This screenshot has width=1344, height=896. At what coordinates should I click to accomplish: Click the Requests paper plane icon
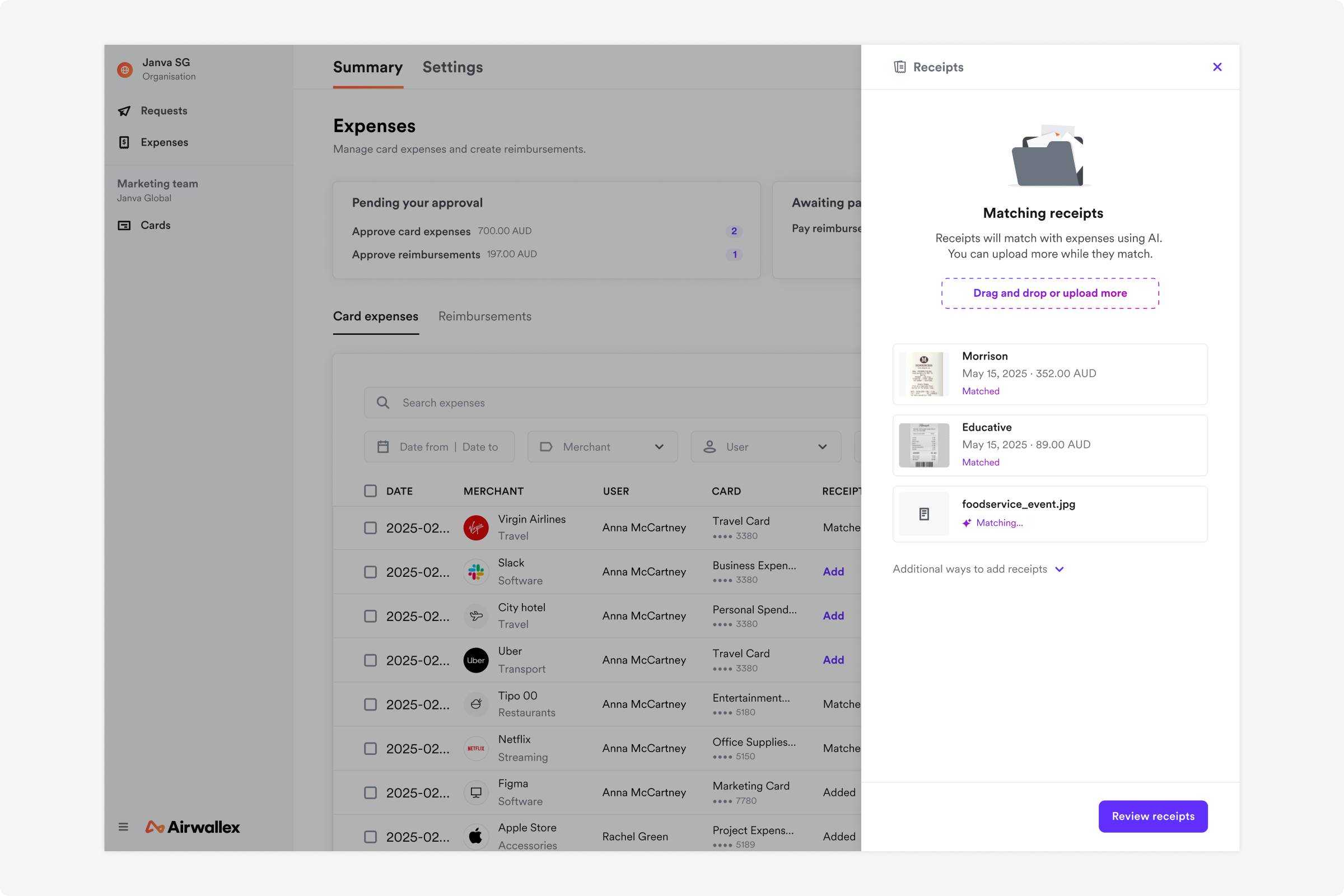pyautogui.click(x=124, y=111)
